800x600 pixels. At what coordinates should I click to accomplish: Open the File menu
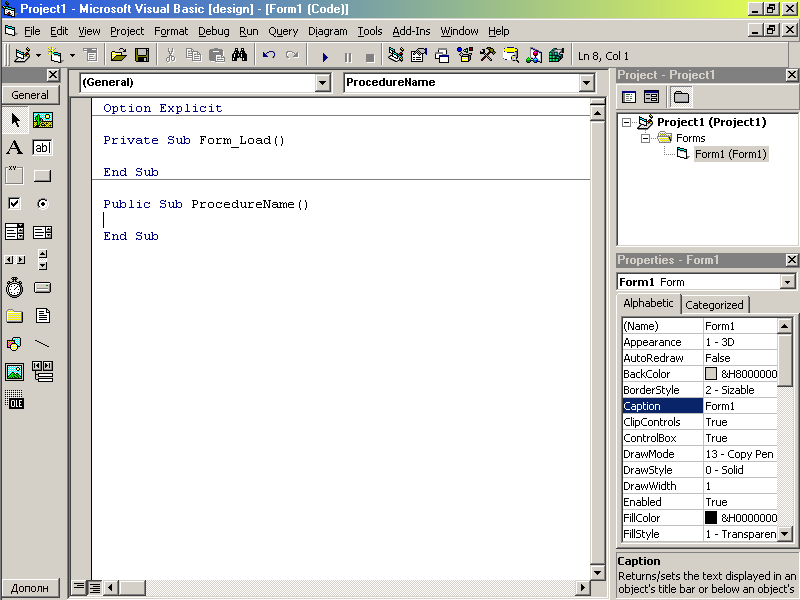click(32, 31)
